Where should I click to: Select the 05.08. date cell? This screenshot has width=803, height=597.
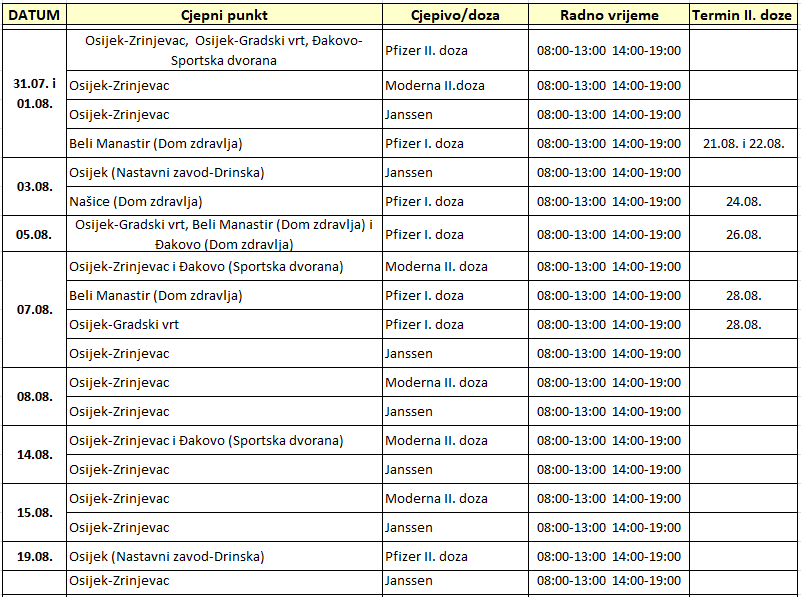point(34,235)
